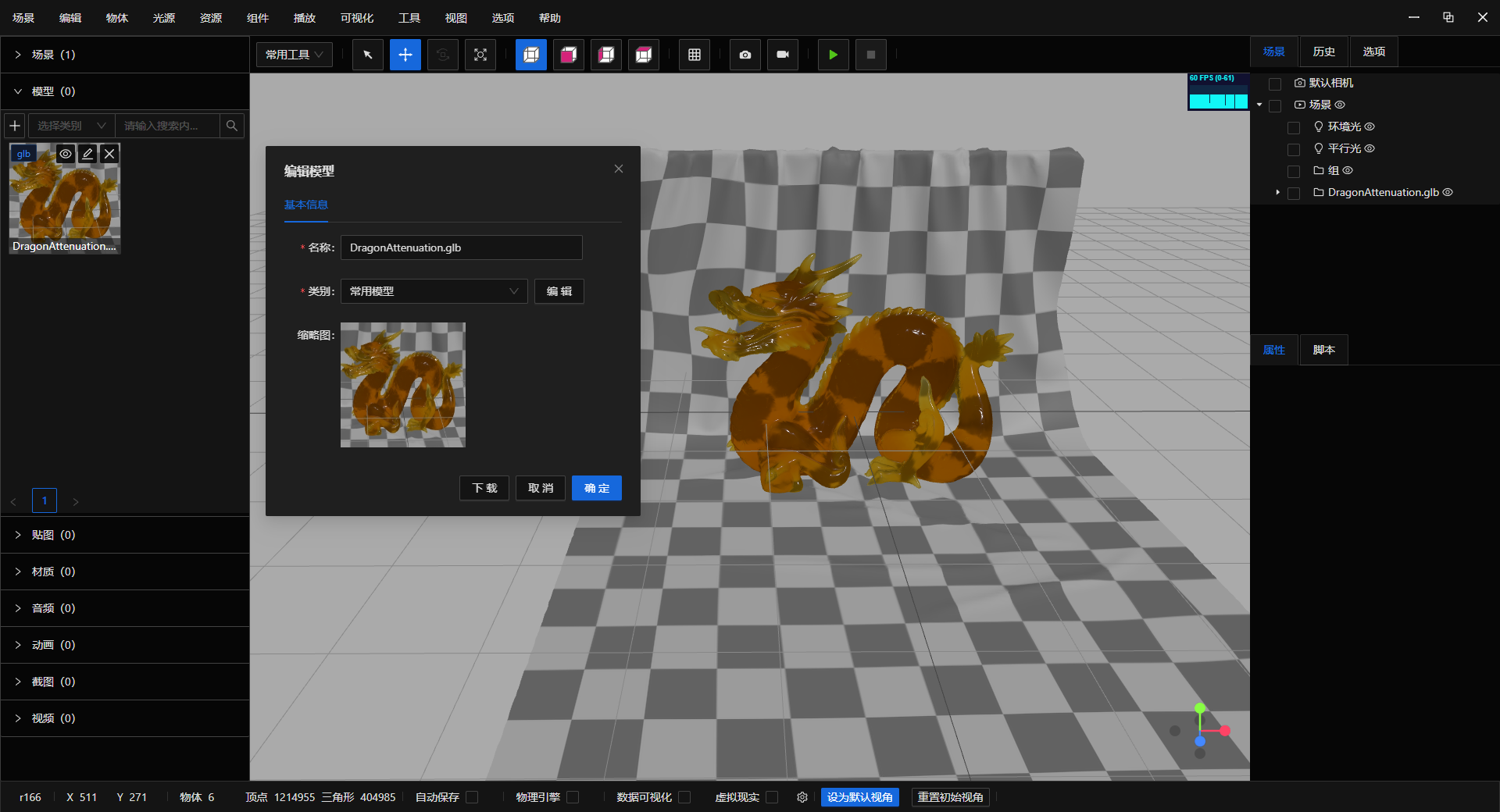Screen dimensions: 1500x812
Task: Select the arrow pointer tool
Action: tap(367, 55)
